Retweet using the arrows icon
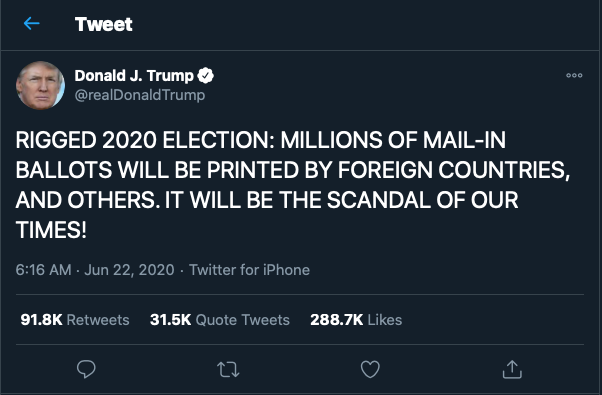This screenshot has width=602, height=395. [228, 370]
